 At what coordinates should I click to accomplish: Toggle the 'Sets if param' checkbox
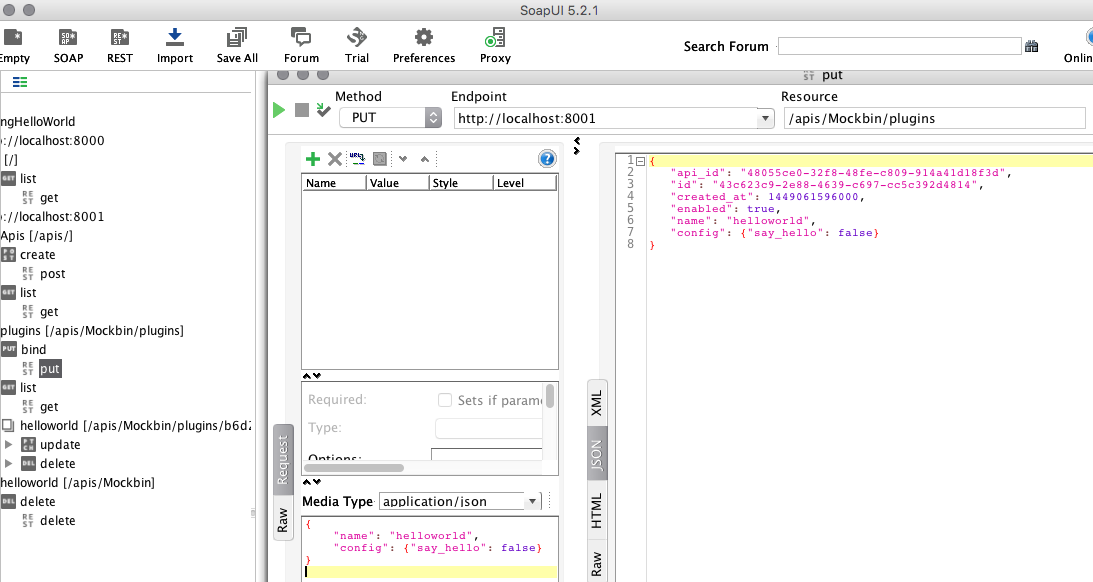(x=444, y=399)
